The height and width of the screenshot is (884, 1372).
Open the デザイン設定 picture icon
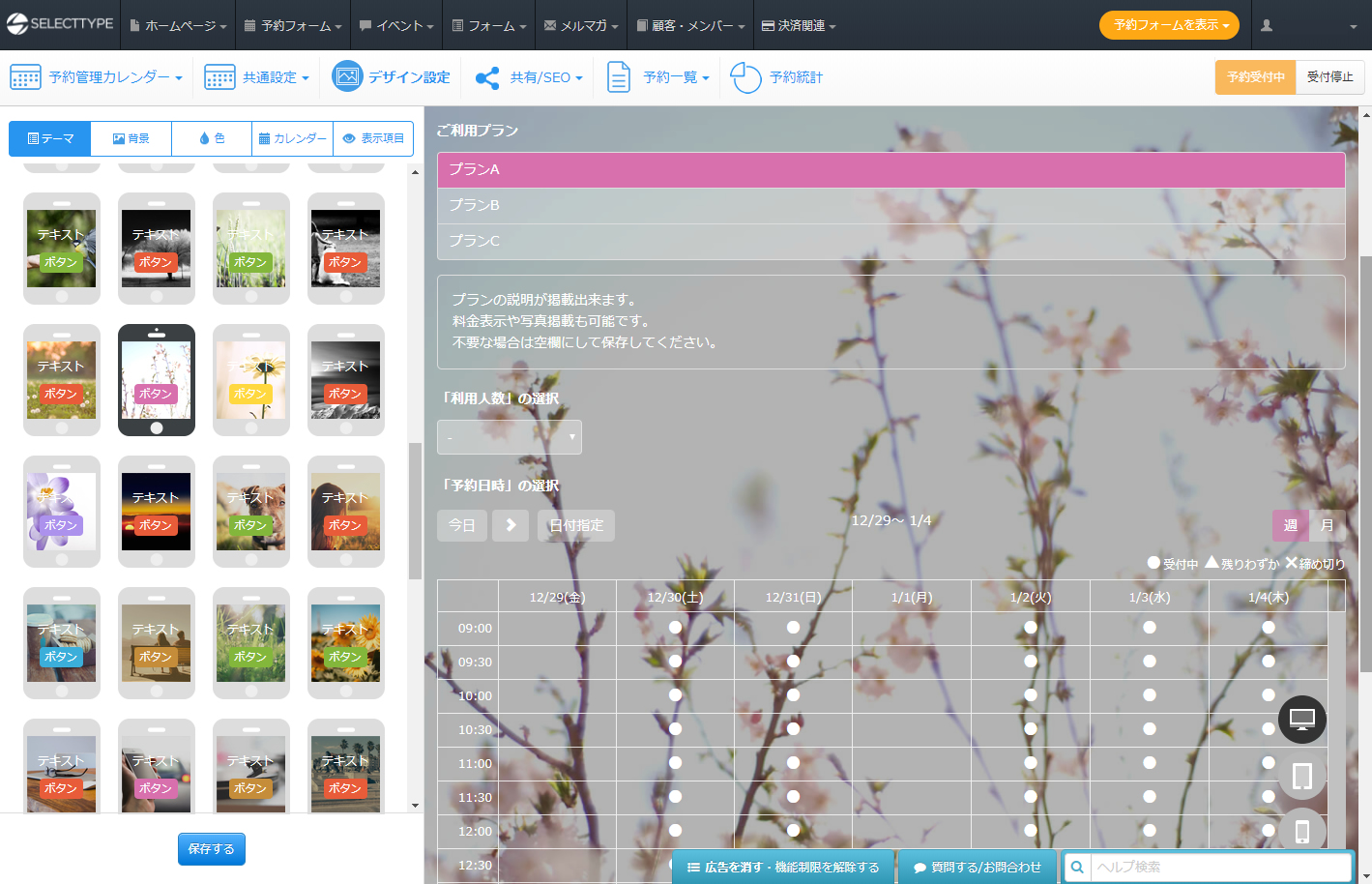tap(347, 76)
